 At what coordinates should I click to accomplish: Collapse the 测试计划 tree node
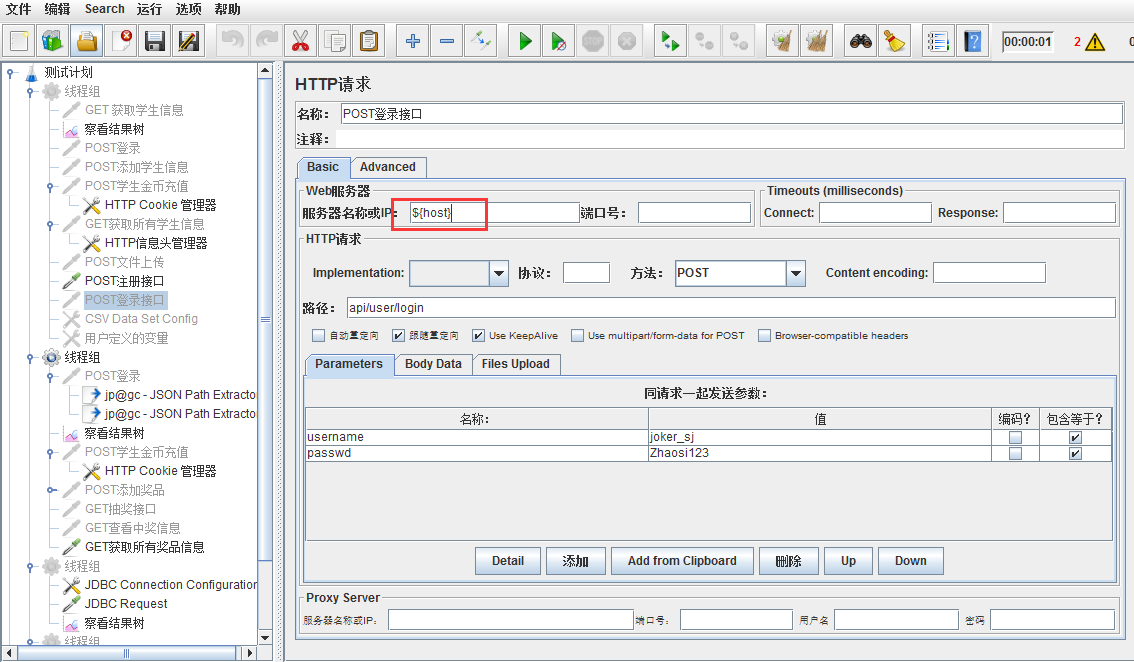tap(10, 72)
